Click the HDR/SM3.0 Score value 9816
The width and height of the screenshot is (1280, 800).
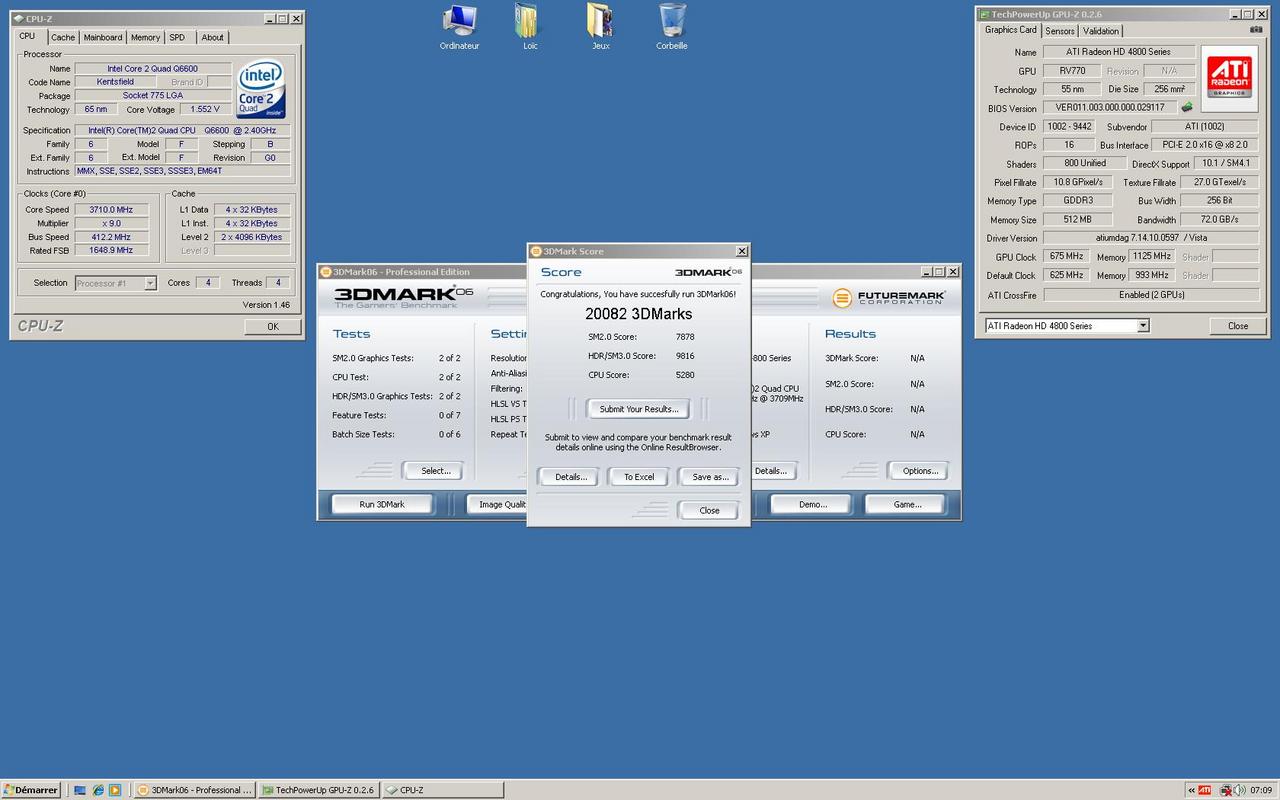point(685,356)
